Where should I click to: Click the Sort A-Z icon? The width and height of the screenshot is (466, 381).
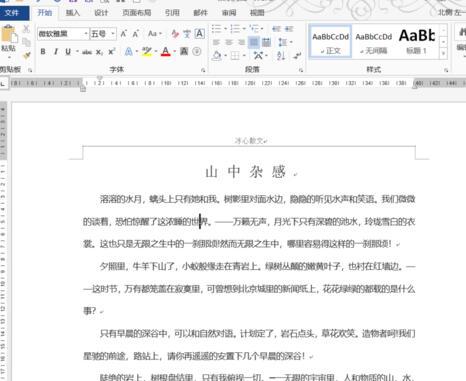coord(281,56)
